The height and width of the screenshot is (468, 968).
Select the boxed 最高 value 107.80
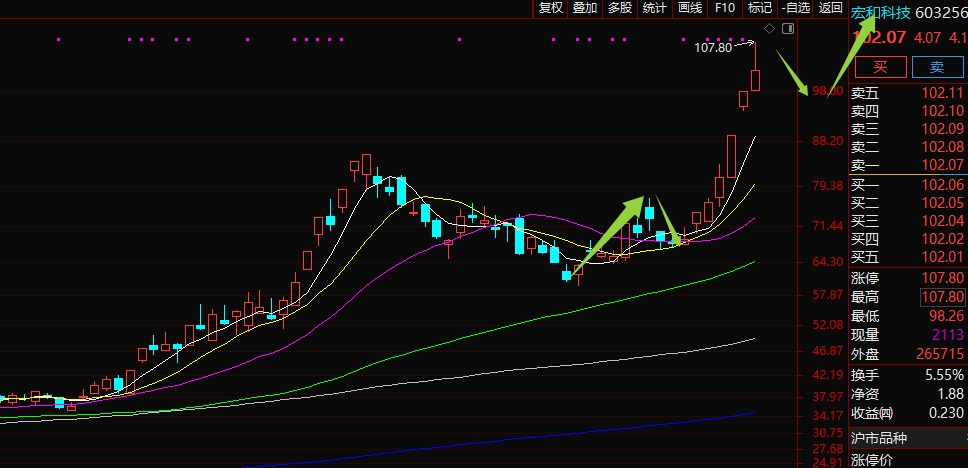(942, 297)
